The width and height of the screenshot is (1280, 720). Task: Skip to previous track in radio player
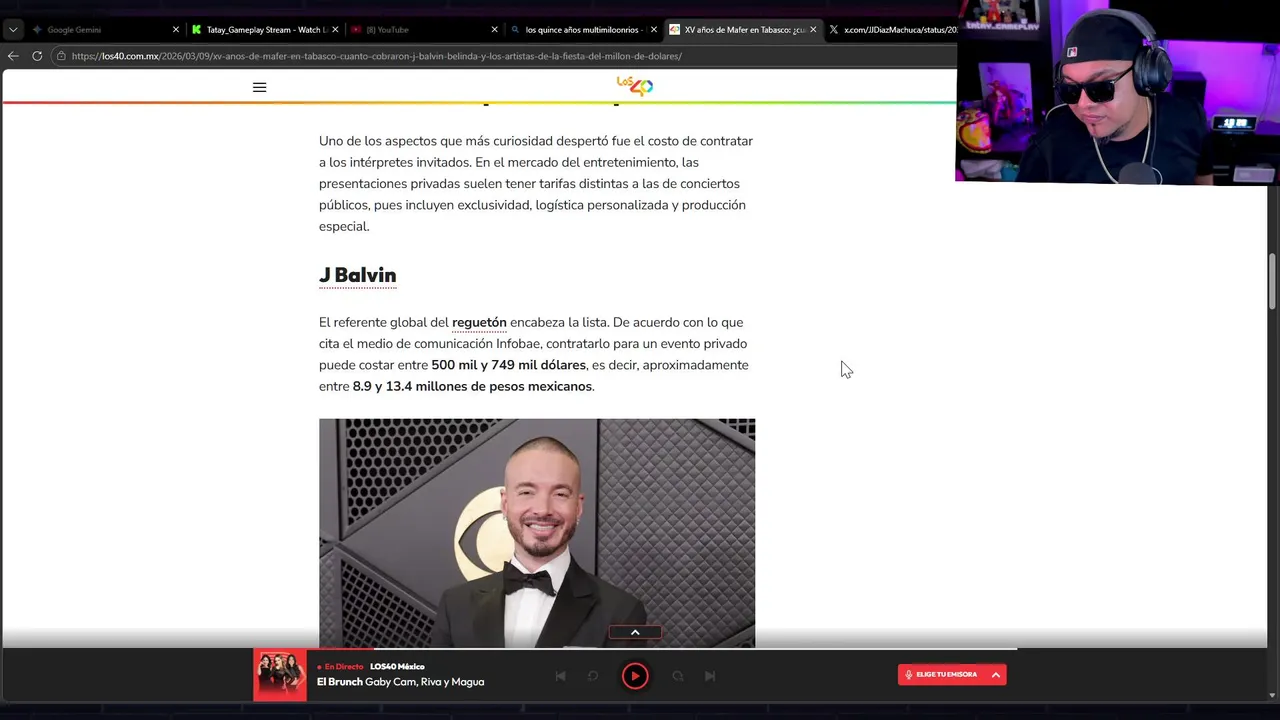[x=560, y=676]
